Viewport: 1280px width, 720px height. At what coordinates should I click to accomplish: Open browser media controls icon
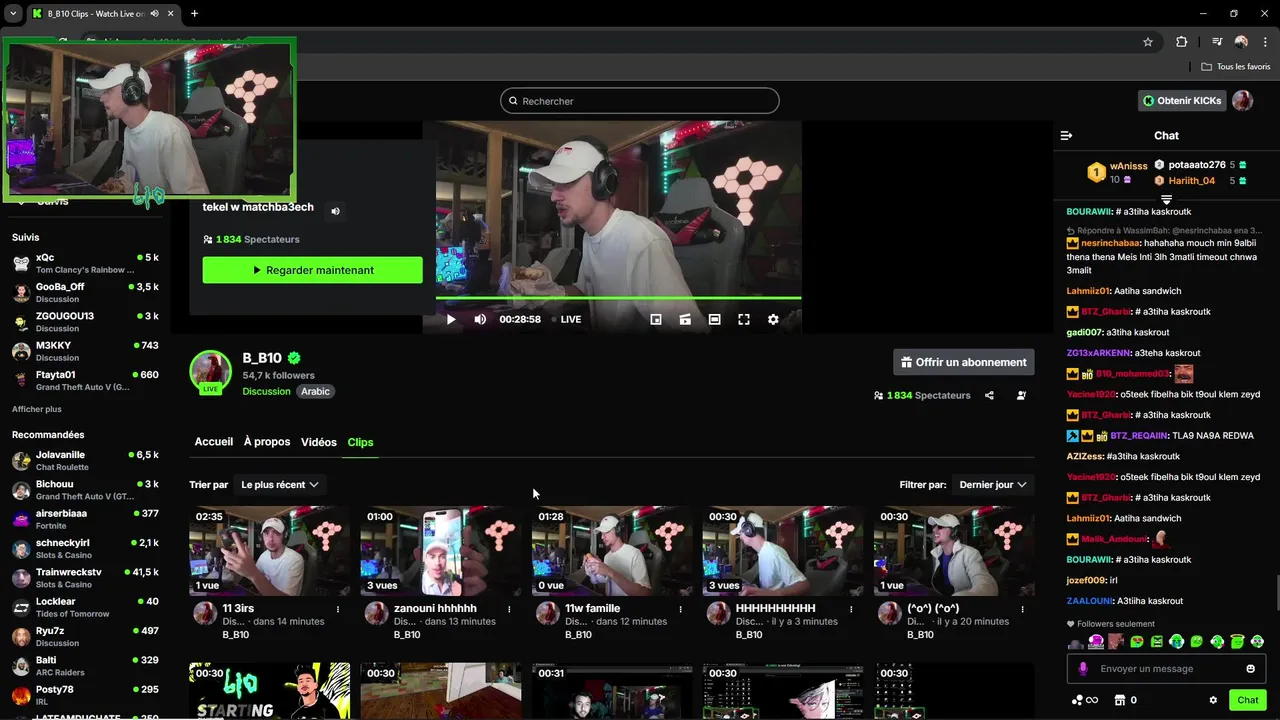(1217, 42)
